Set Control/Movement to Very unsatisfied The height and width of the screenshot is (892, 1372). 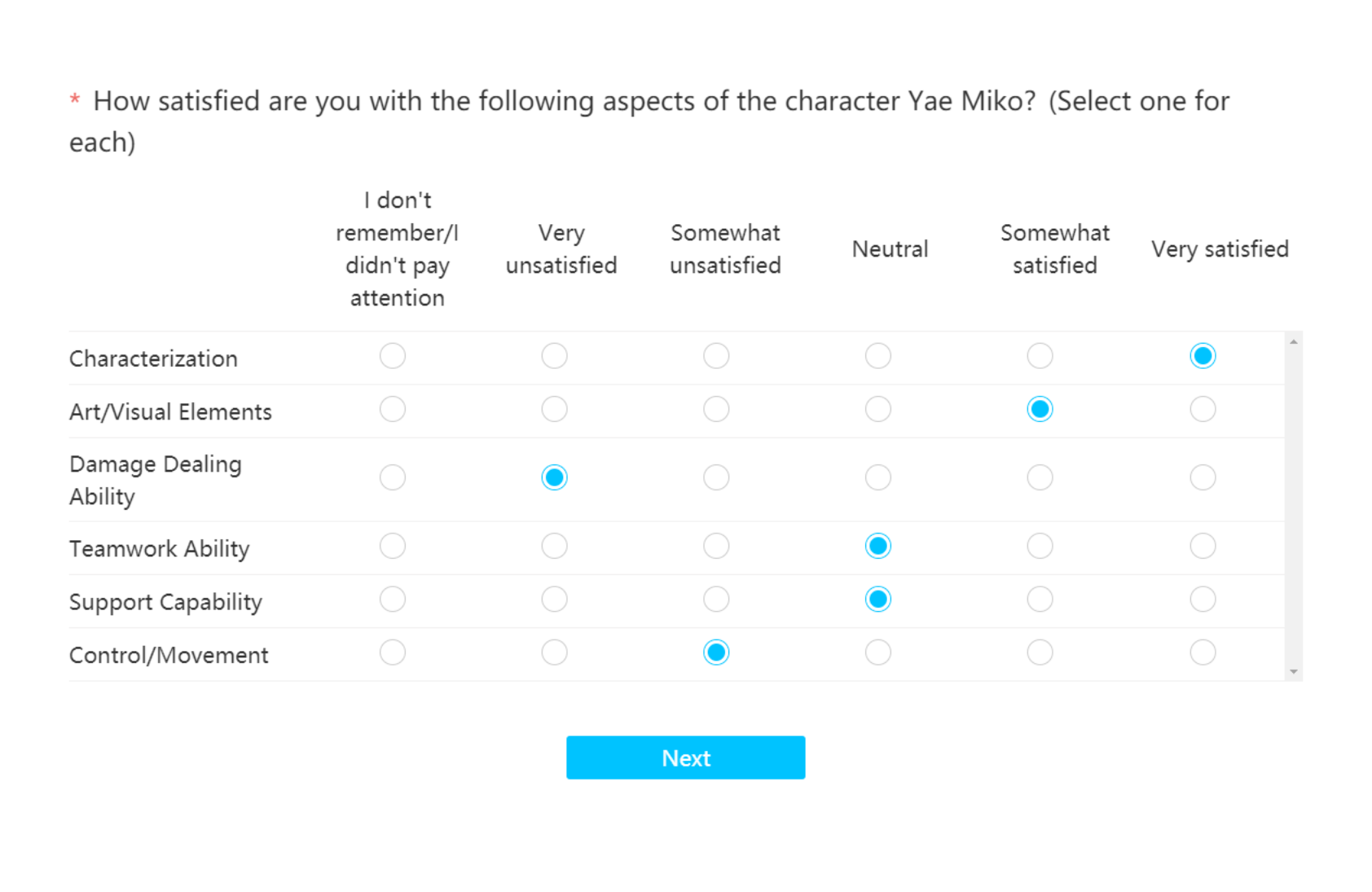click(554, 653)
